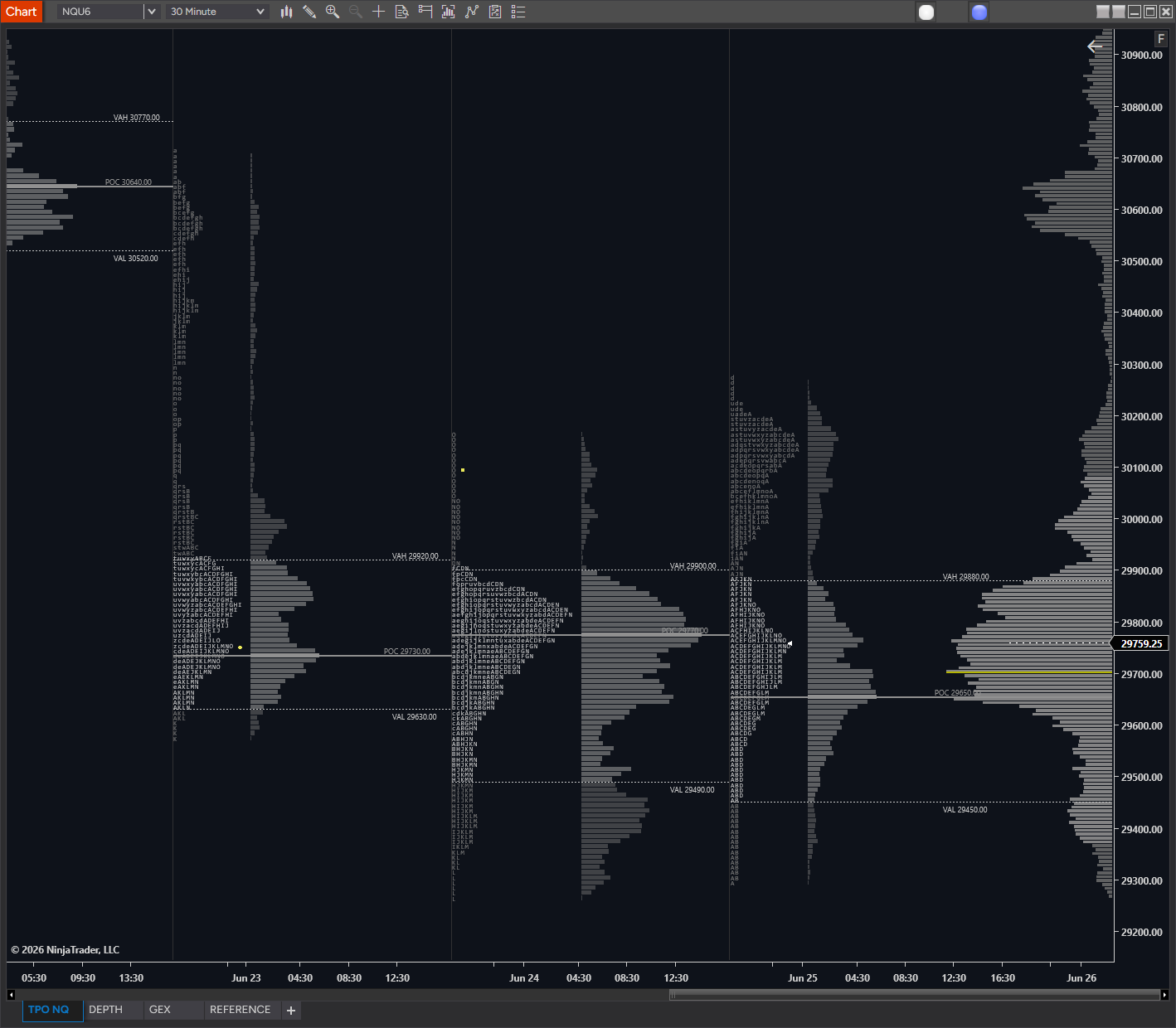Screen dimensions: 1176x1028
Task: Open the chart trader icon
Action: [x=425, y=12]
